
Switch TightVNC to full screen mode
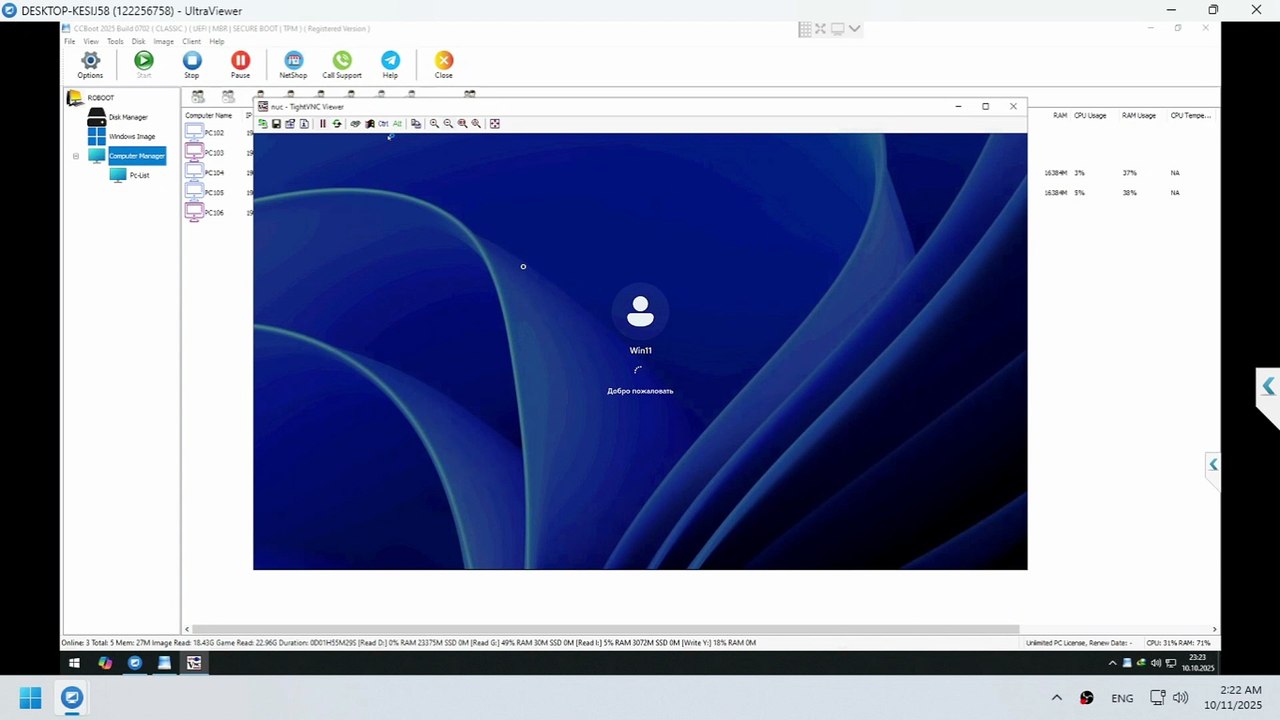pyautogui.click(x=495, y=124)
